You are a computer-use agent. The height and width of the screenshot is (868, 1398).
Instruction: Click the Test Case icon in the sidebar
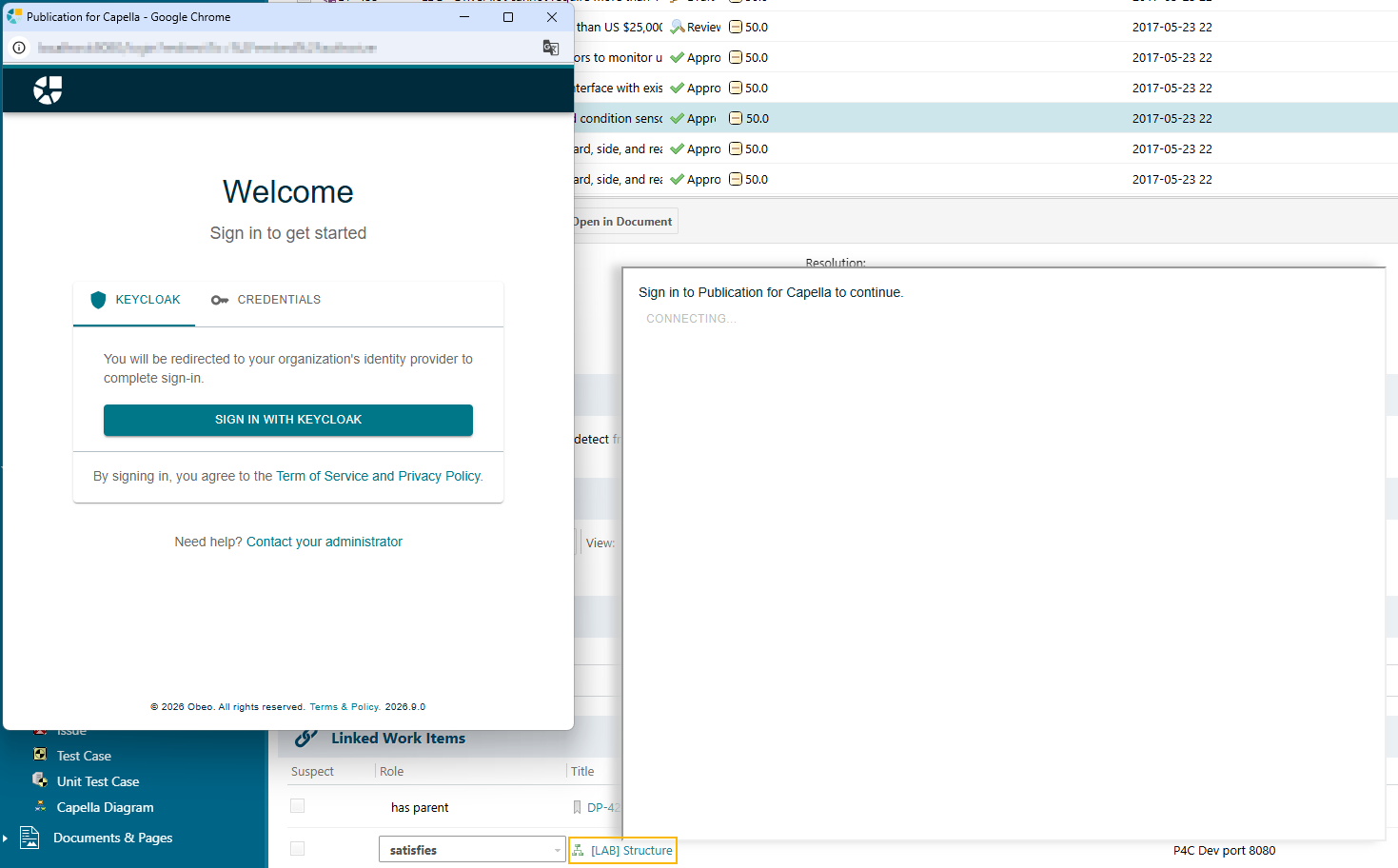coord(40,755)
